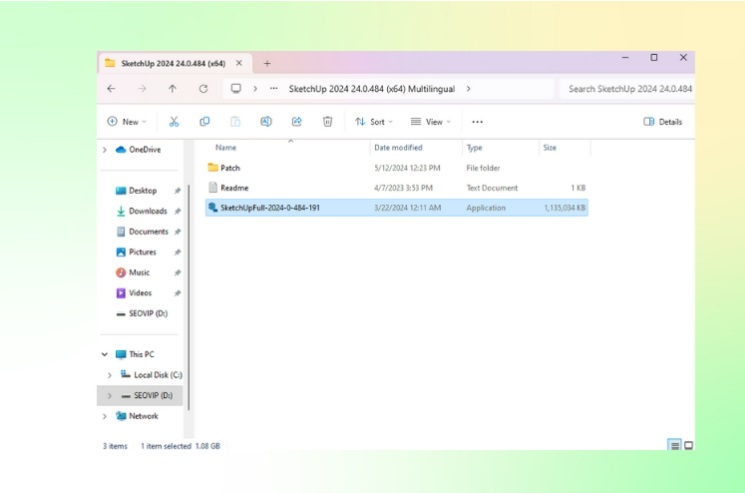The height and width of the screenshot is (493, 745).
Task: Click the Search SketchUp 2024 search box
Action: [628, 89]
